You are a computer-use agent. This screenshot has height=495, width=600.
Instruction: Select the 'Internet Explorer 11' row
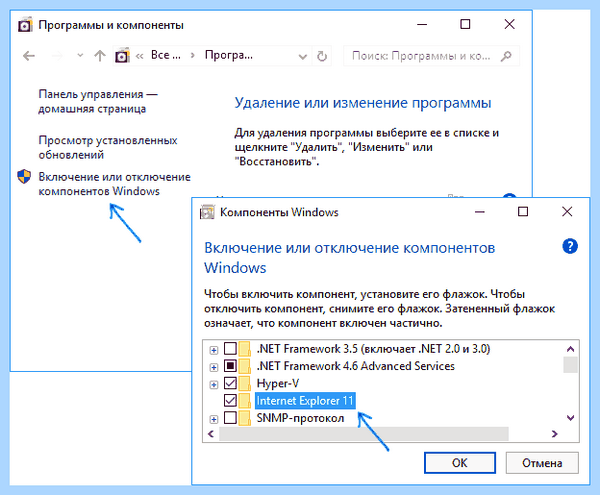click(x=305, y=401)
